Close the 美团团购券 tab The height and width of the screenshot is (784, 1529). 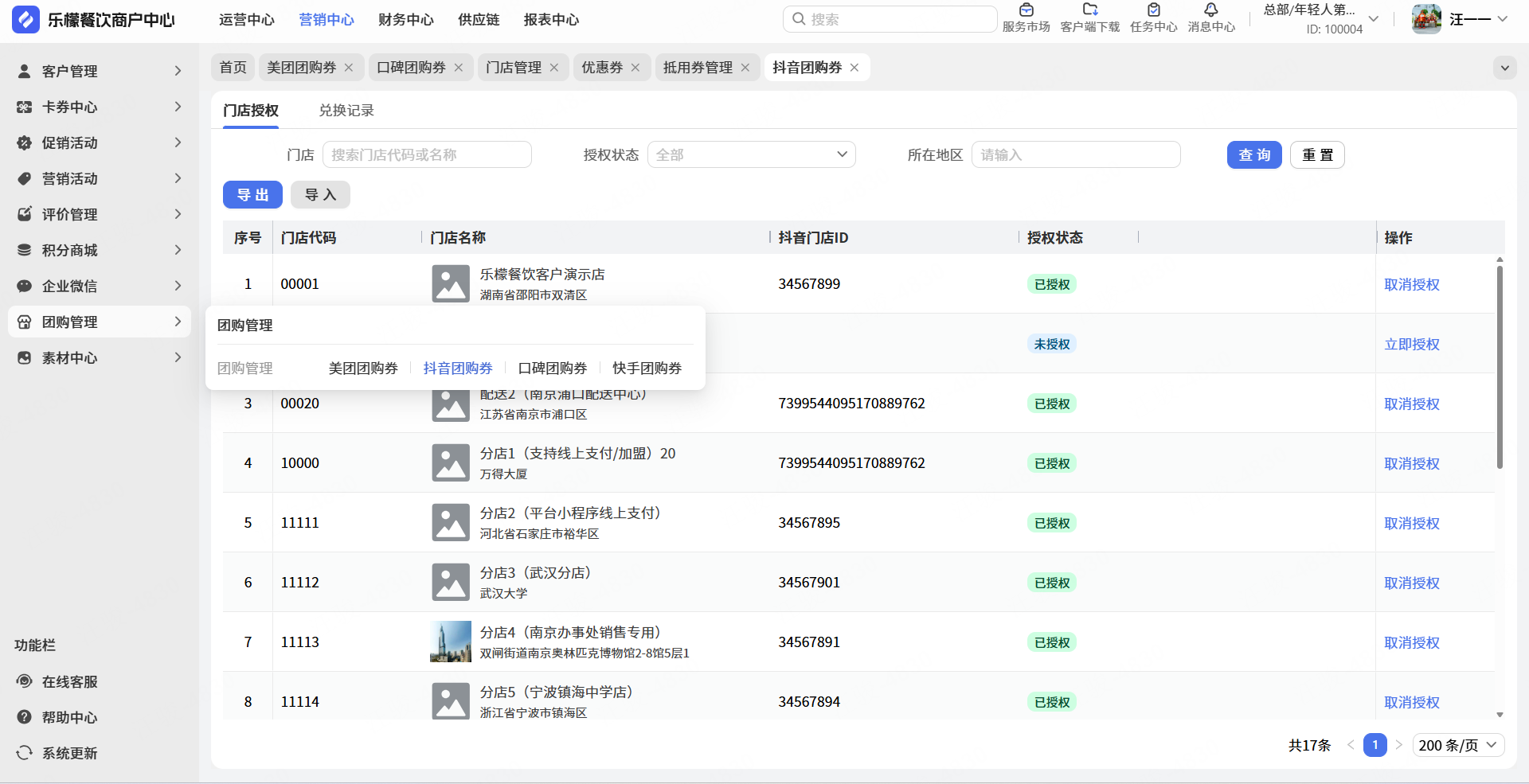pyautogui.click(x=349, y=68)
